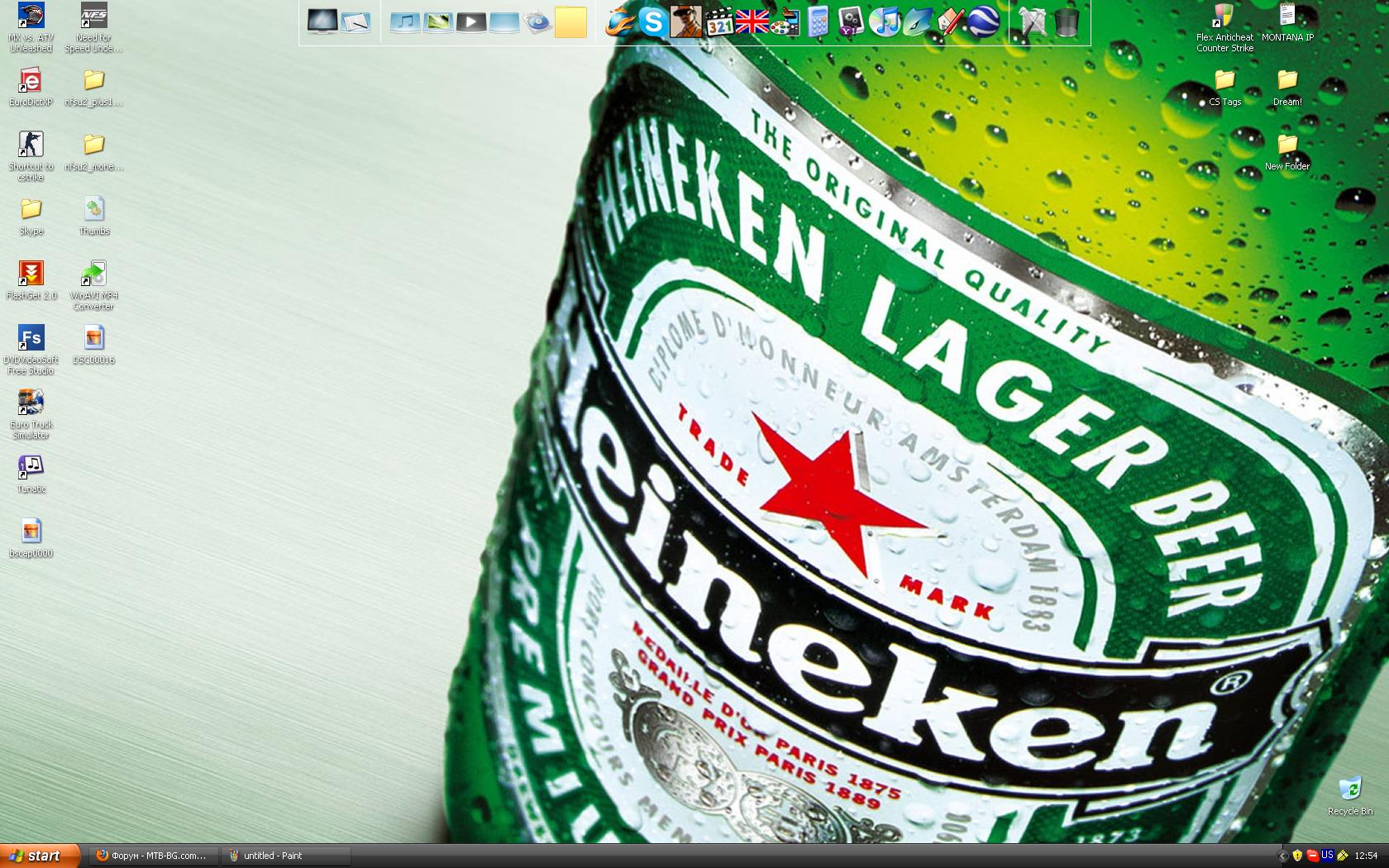Click the 12:54 taskbar clock
1389x868 pixels.
click(x=1366, y=856)
